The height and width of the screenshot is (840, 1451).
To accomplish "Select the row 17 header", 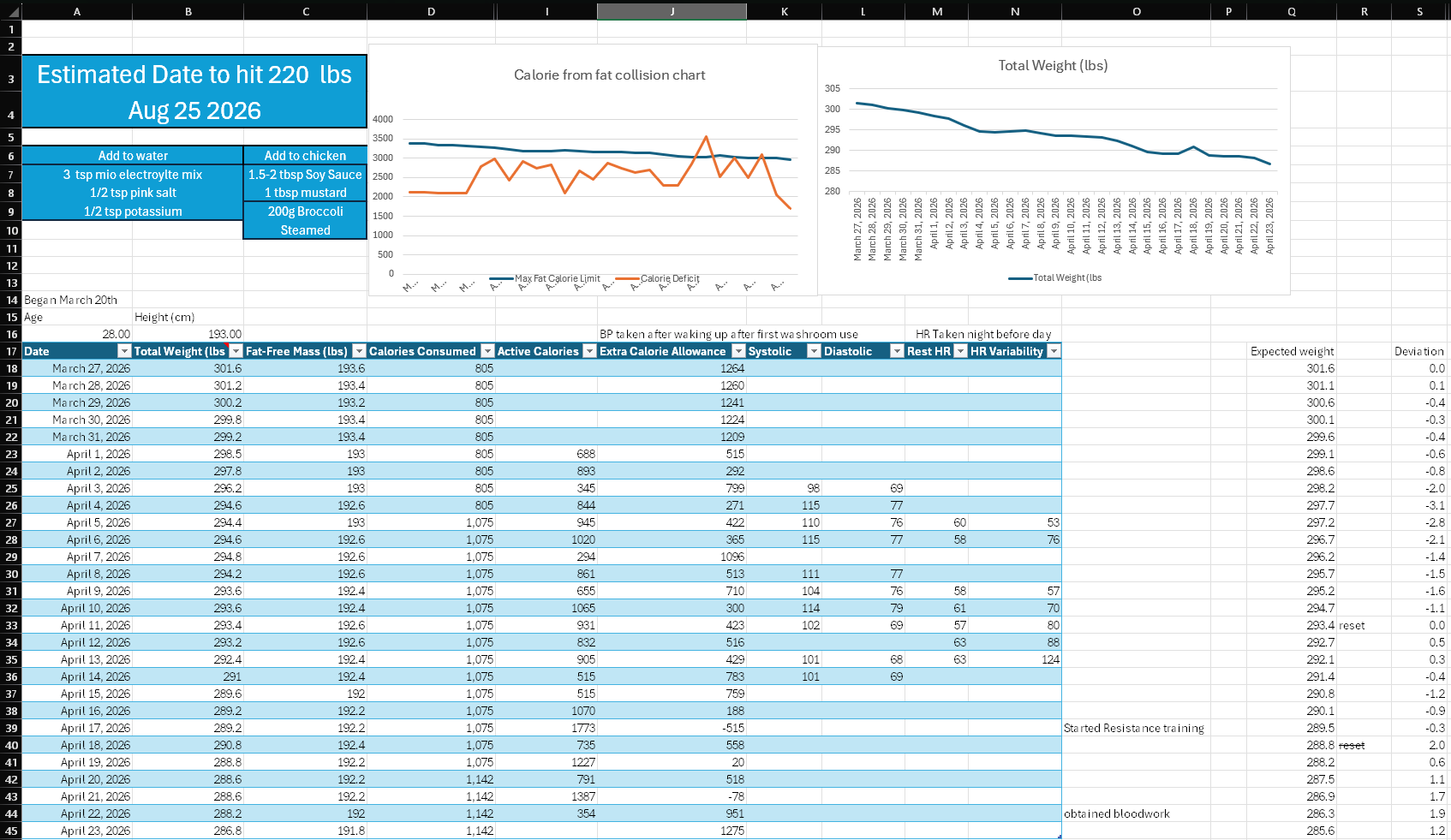I will coord(11,351).
